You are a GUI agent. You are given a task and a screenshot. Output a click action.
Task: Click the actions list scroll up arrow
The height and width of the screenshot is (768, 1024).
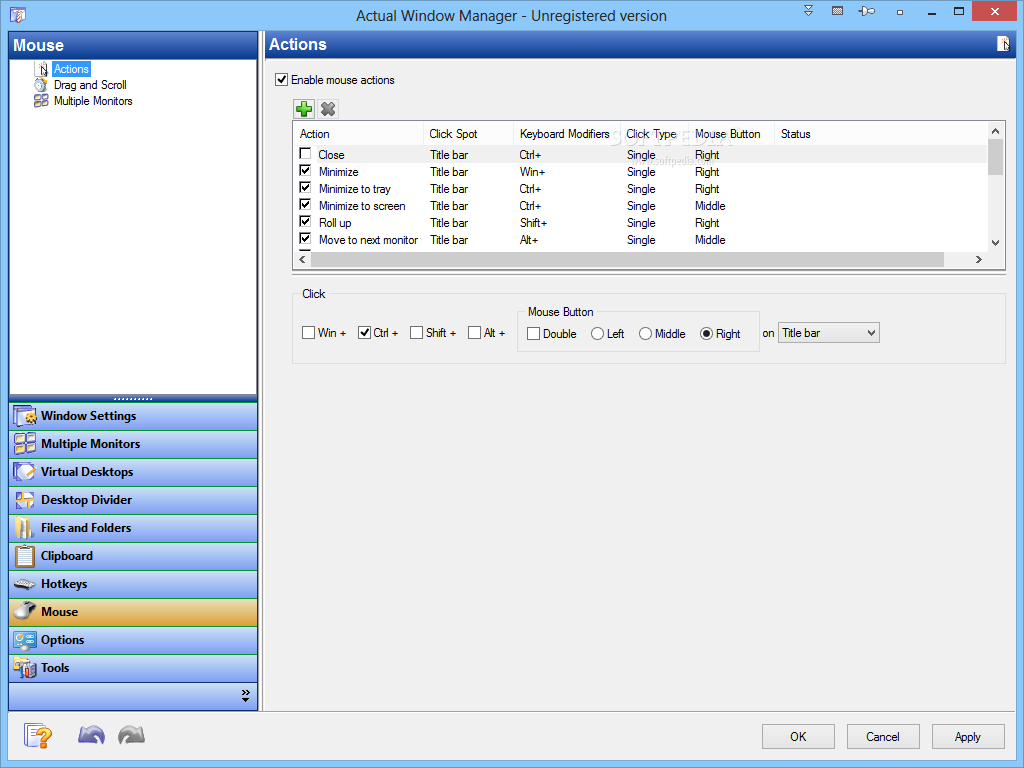click(995, 131)
